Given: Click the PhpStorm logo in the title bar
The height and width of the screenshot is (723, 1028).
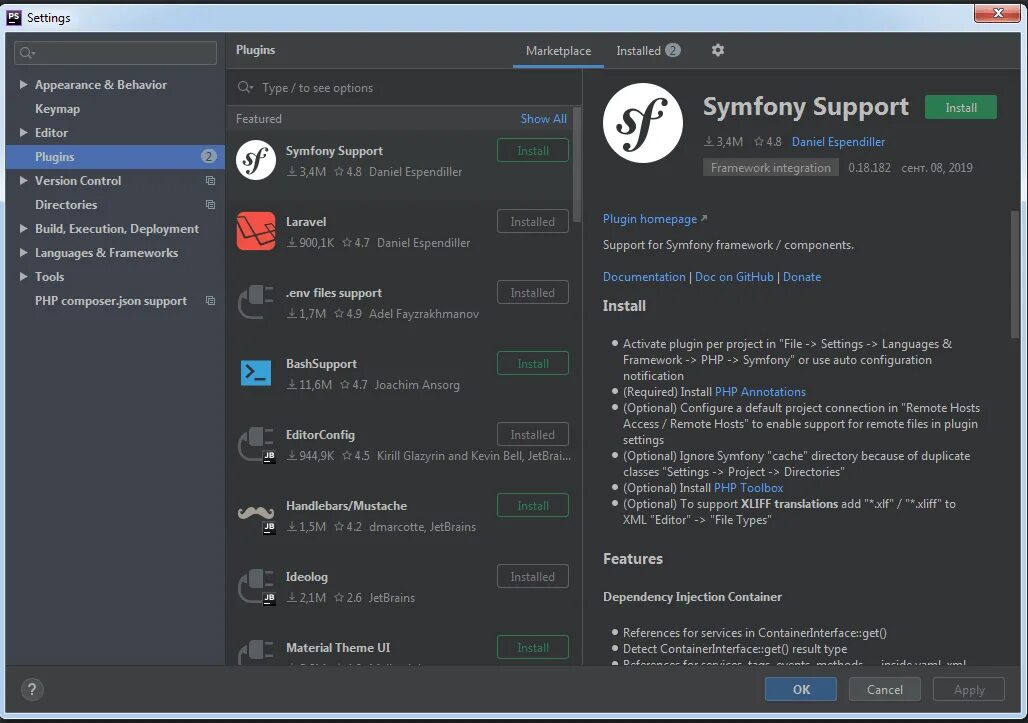Looking at the screenshot, I should pyautogui.click(x=14, y=18).
